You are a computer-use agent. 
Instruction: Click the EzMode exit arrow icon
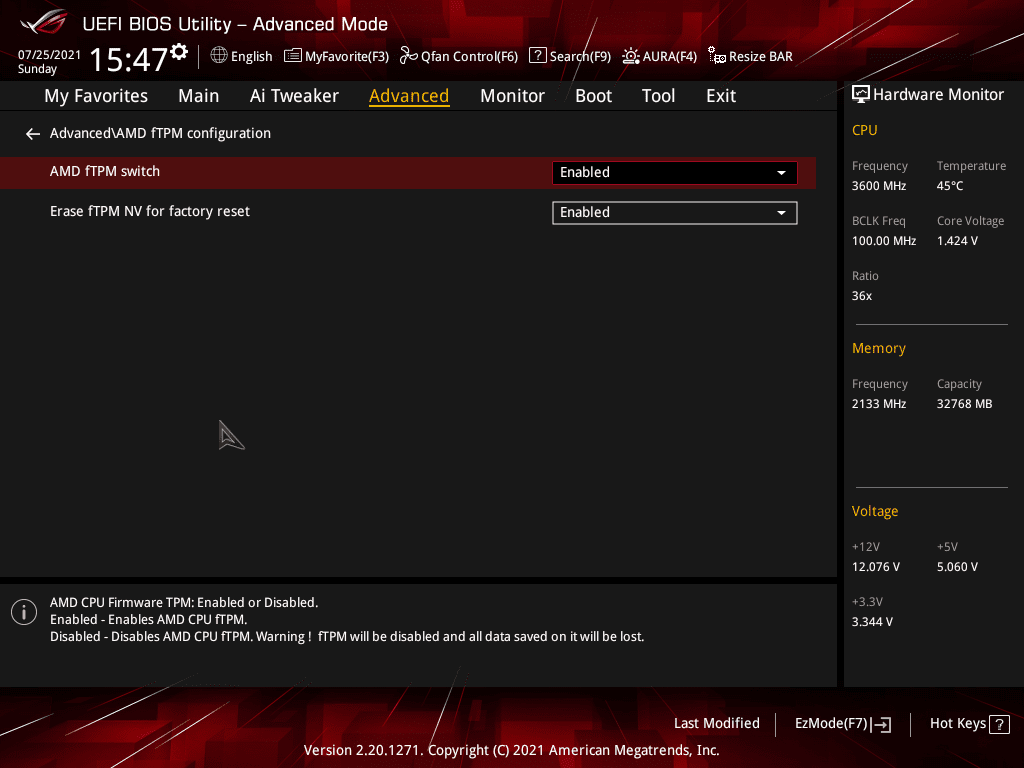[x=882, y=724]
